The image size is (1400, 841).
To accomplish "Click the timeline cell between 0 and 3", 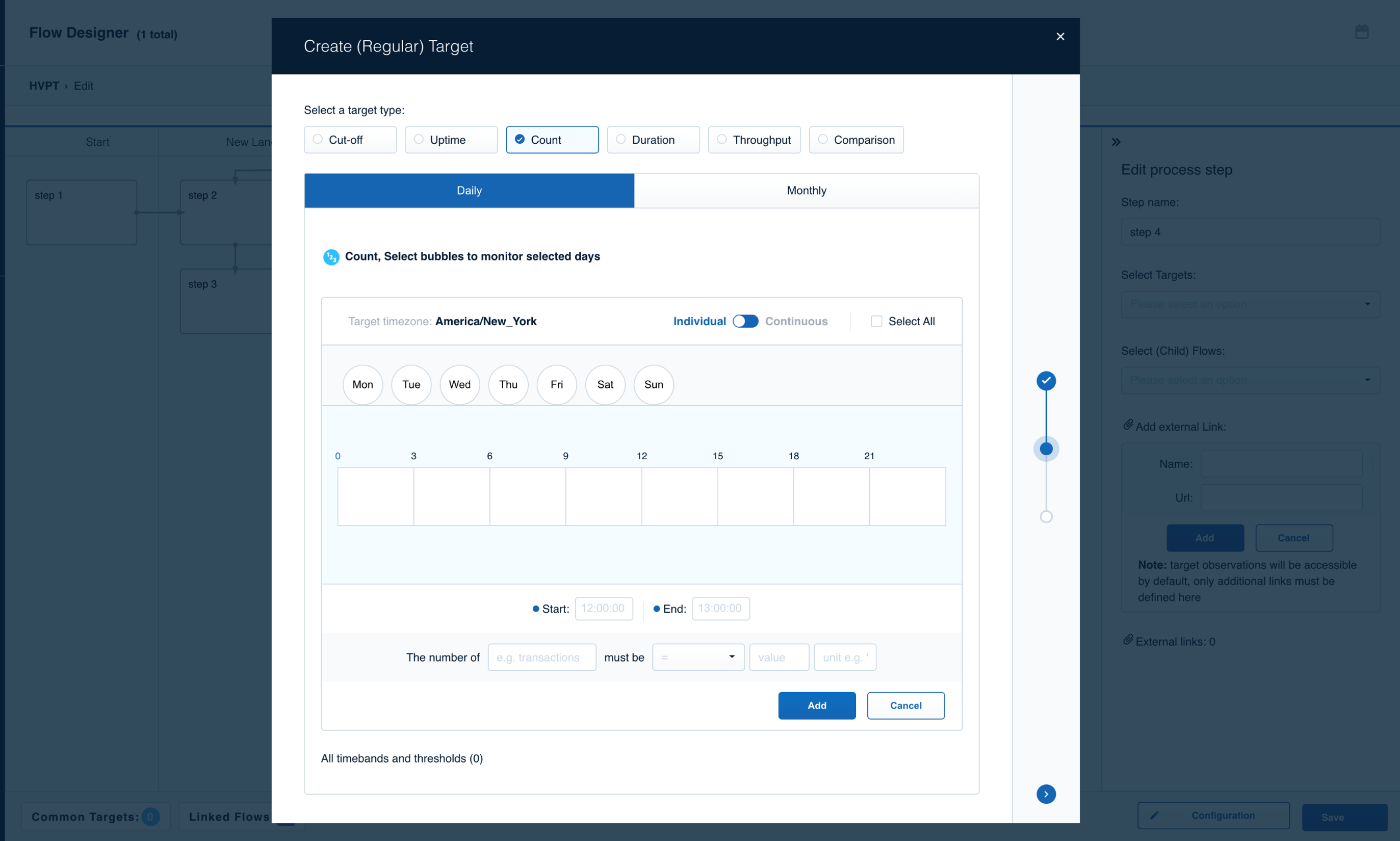I will (x=375, y=496).
